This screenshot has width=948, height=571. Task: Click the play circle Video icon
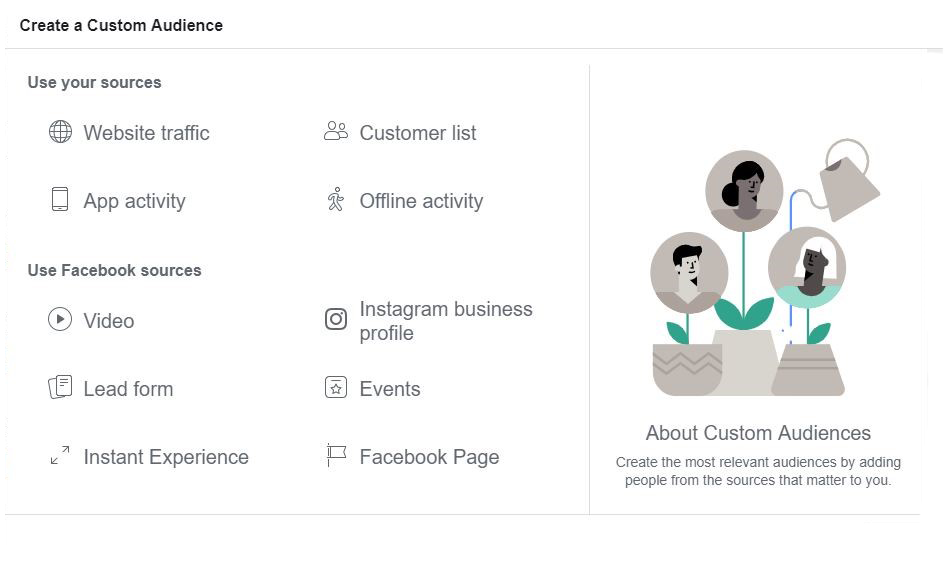60,319
